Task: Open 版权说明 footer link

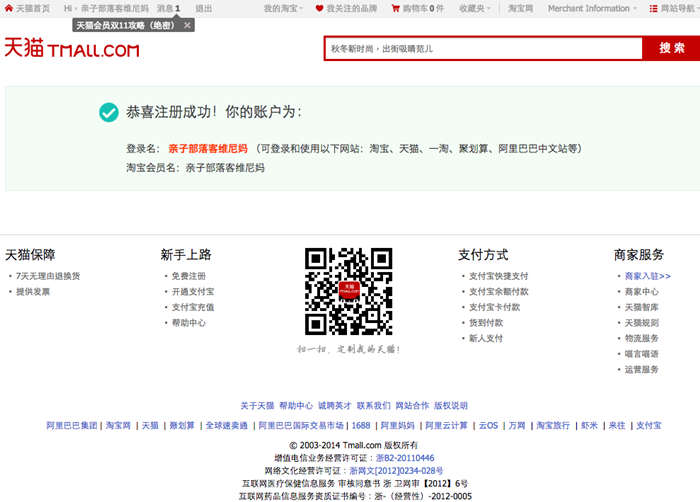Action: click(451, 406)
